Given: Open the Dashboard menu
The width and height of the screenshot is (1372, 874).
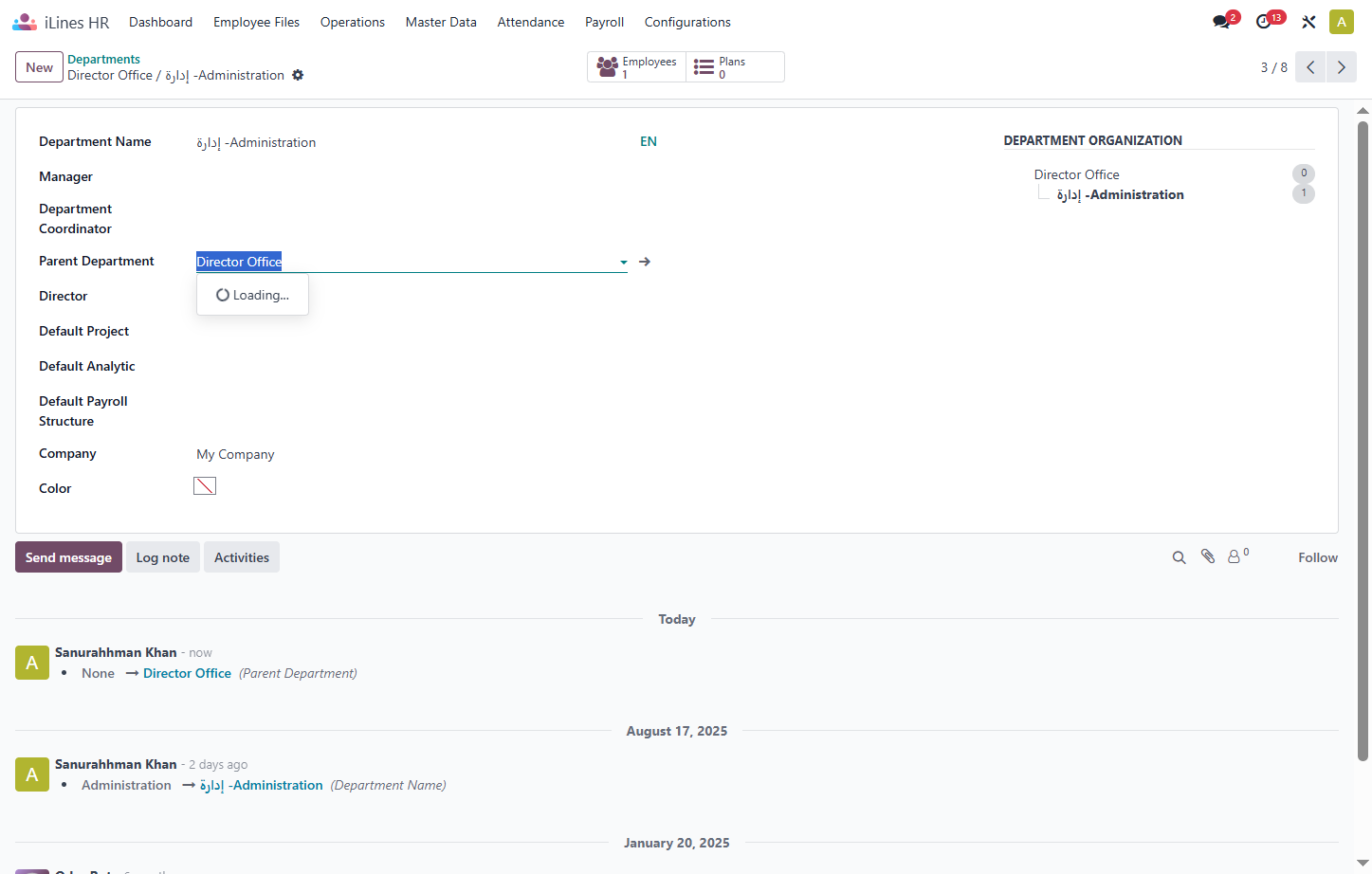Looking at the screenshot, I should click(160, 22).
